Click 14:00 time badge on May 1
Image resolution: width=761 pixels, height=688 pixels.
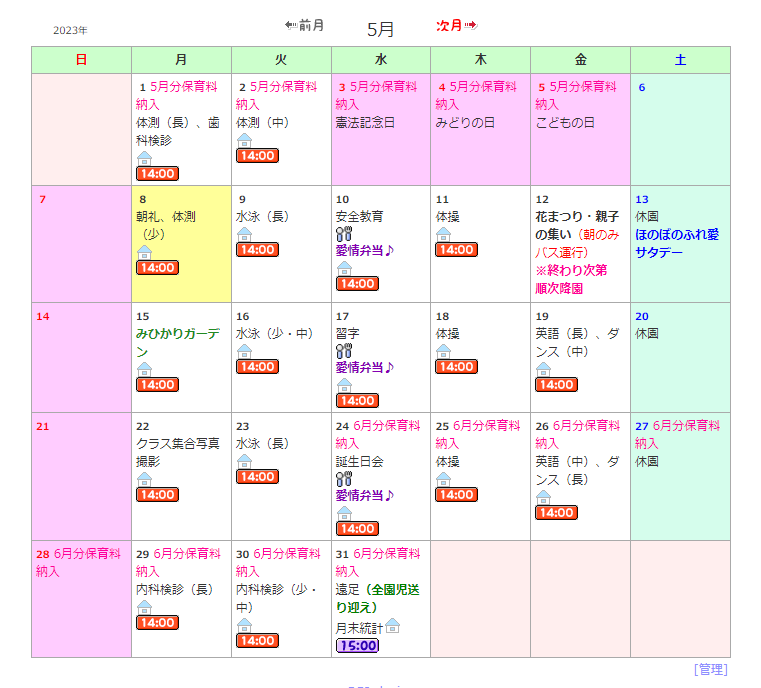[157, 173]
